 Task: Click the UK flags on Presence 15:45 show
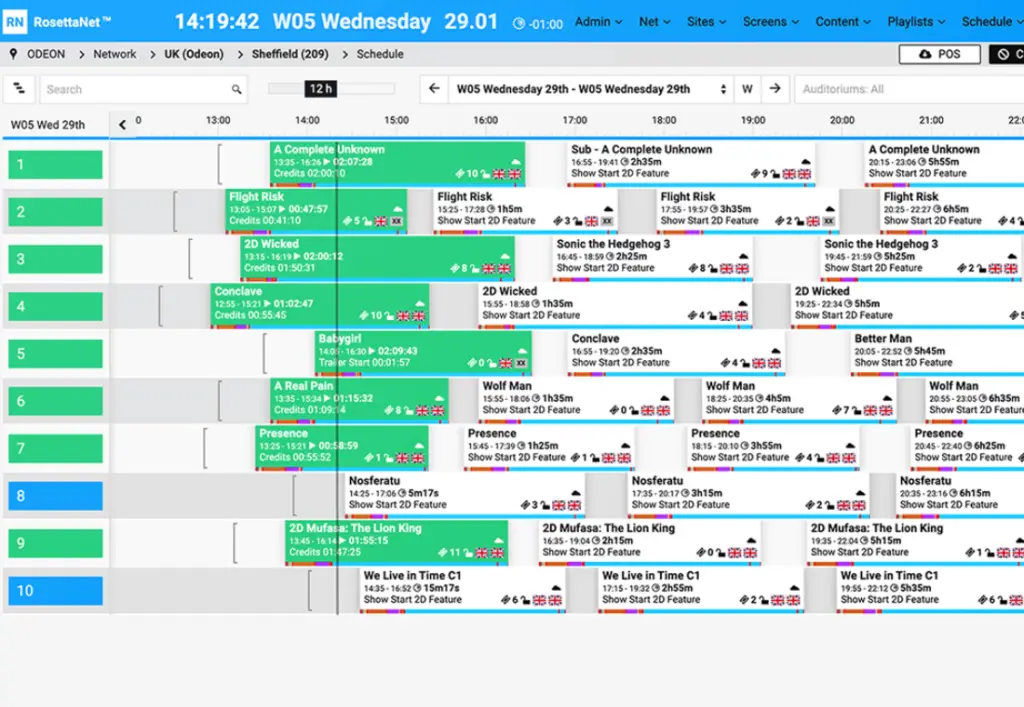(616, 458)
